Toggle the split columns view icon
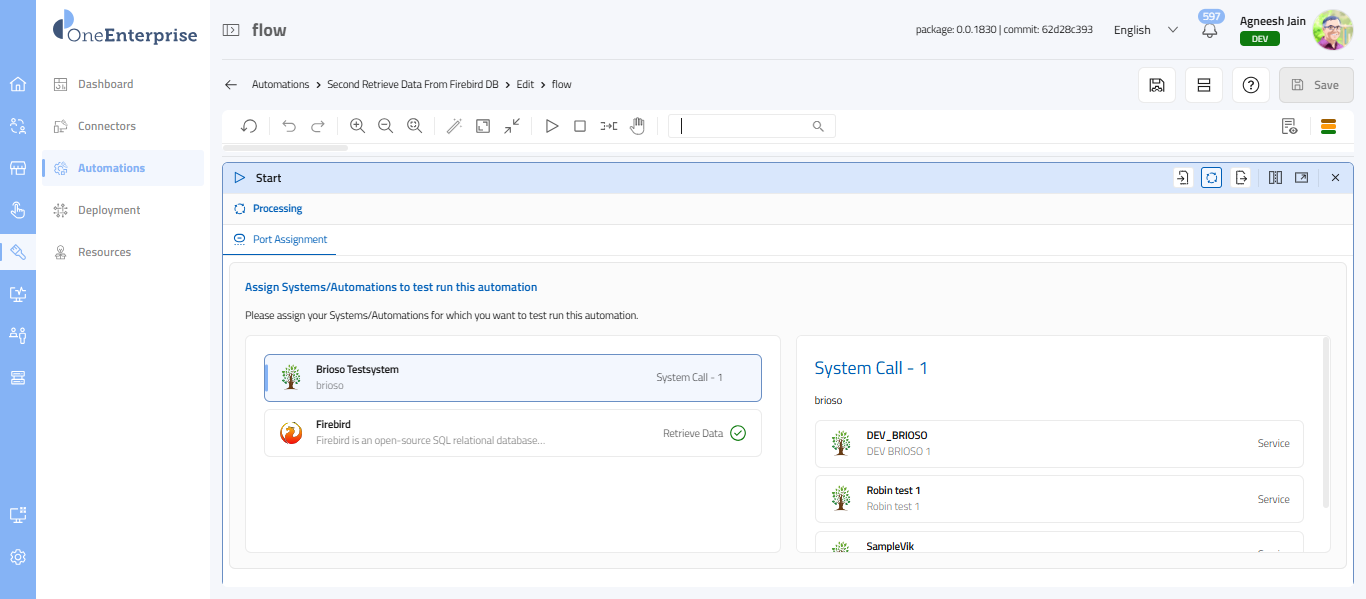This screenshot has height=599, width=1366. (1275, 178)
